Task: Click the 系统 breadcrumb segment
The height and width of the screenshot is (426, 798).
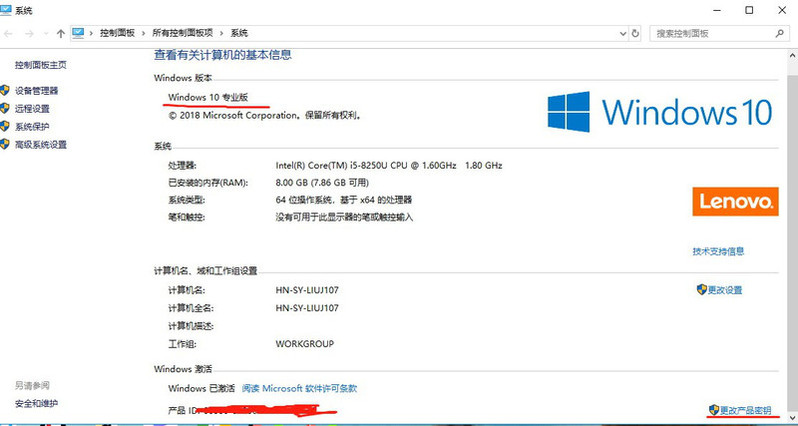Action: [x=239, y=33]
